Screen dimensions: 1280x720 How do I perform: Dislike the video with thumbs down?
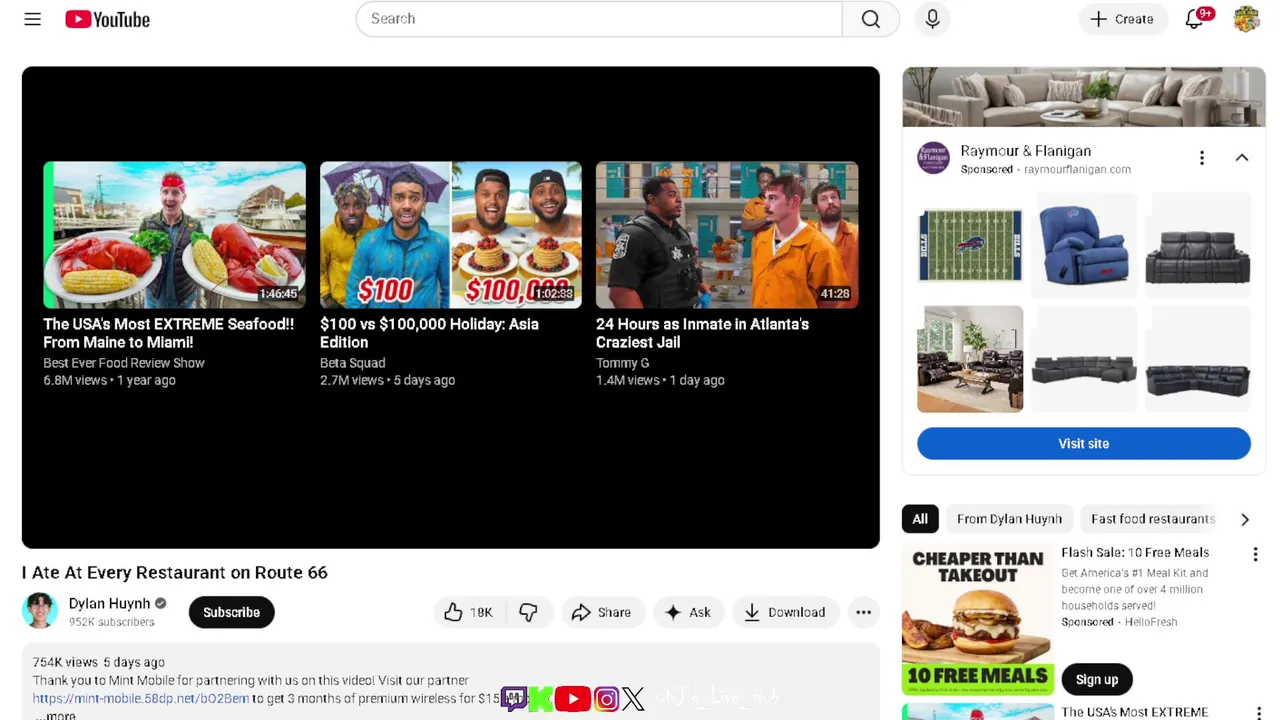pos(528,612)
